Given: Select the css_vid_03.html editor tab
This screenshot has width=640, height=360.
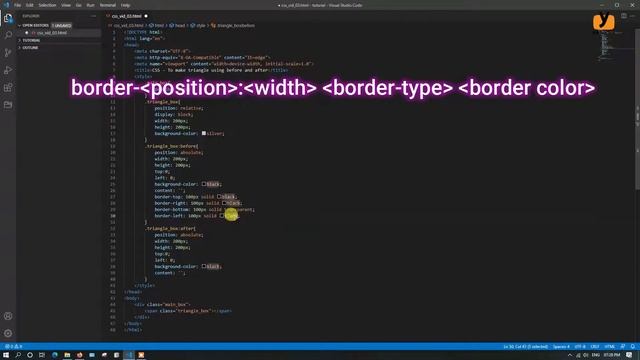Looking at the screenshot, I should (x=127, y=16).
